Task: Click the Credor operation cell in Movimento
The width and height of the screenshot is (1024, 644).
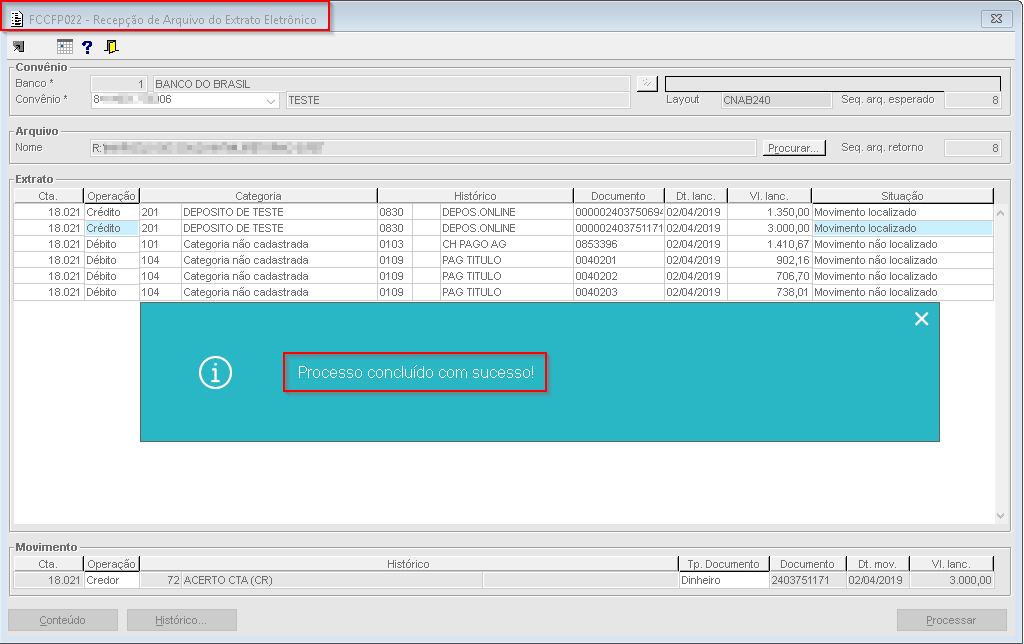Action: 111,580
